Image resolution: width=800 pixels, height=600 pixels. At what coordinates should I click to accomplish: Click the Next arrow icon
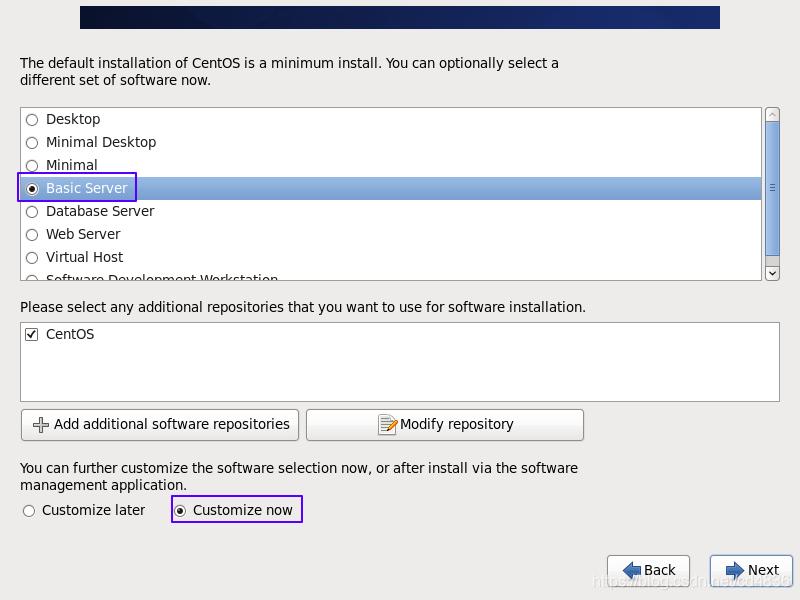[x=735, y=571]
